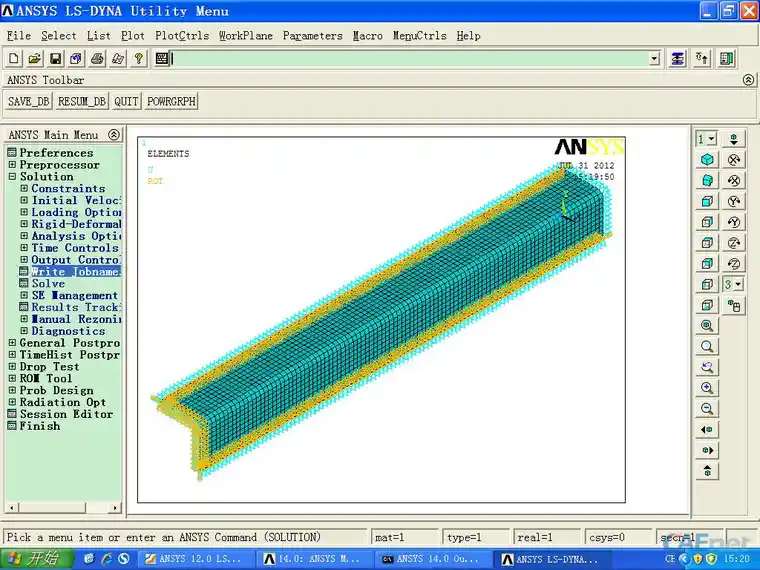Click the printer Image Capture icon
Screen dimensions: 760x570
(x=97, y=59)
